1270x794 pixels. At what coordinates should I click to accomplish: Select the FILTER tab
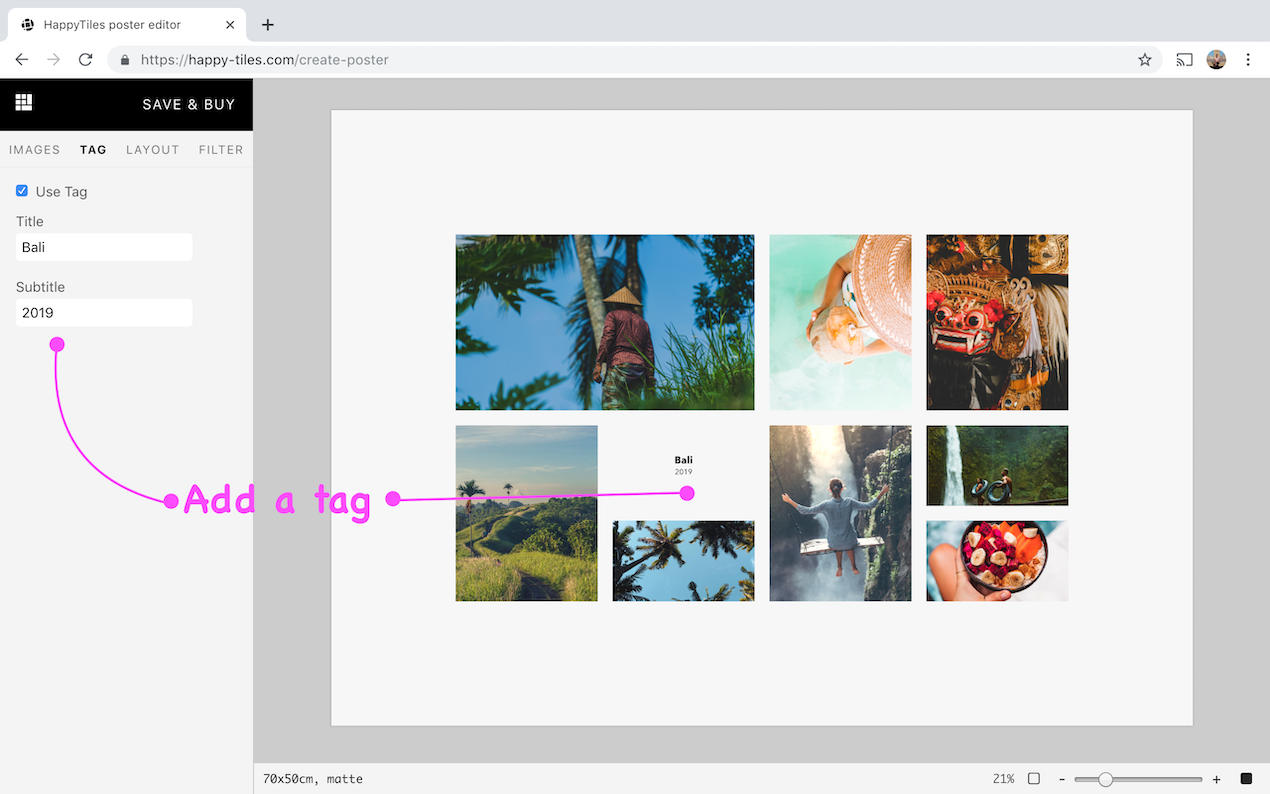pos(220,149)
